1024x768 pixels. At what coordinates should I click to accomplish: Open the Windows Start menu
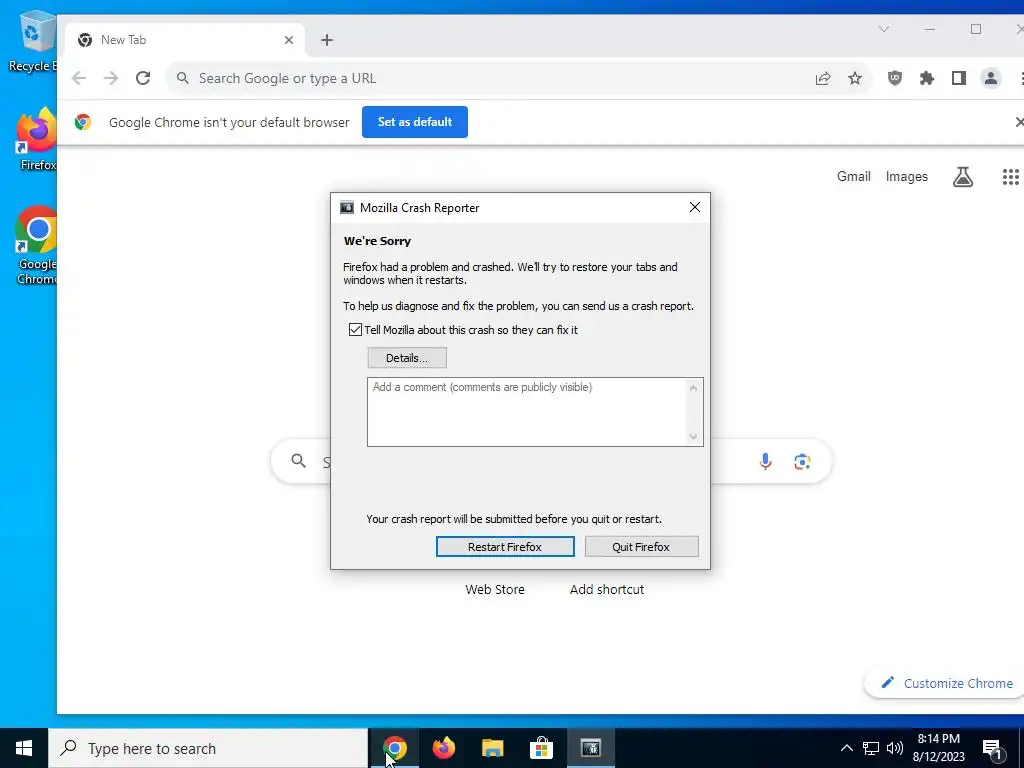pyautogui.click(x=24, y=748)
